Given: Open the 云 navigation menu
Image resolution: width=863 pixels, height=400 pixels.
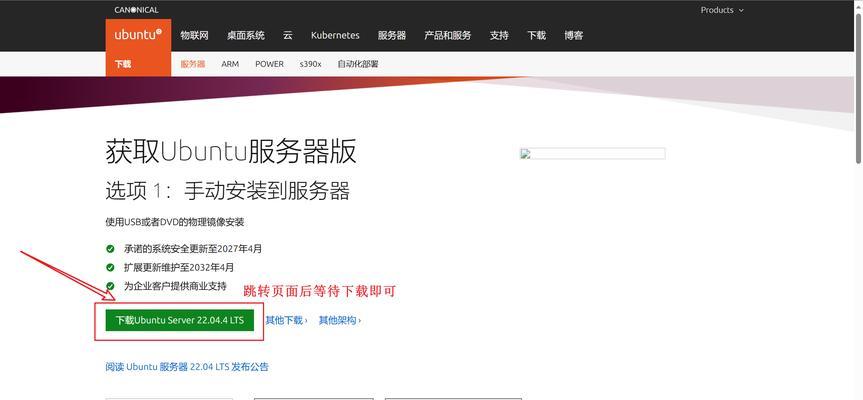Looking at the screenshot, I should [288, 35].
